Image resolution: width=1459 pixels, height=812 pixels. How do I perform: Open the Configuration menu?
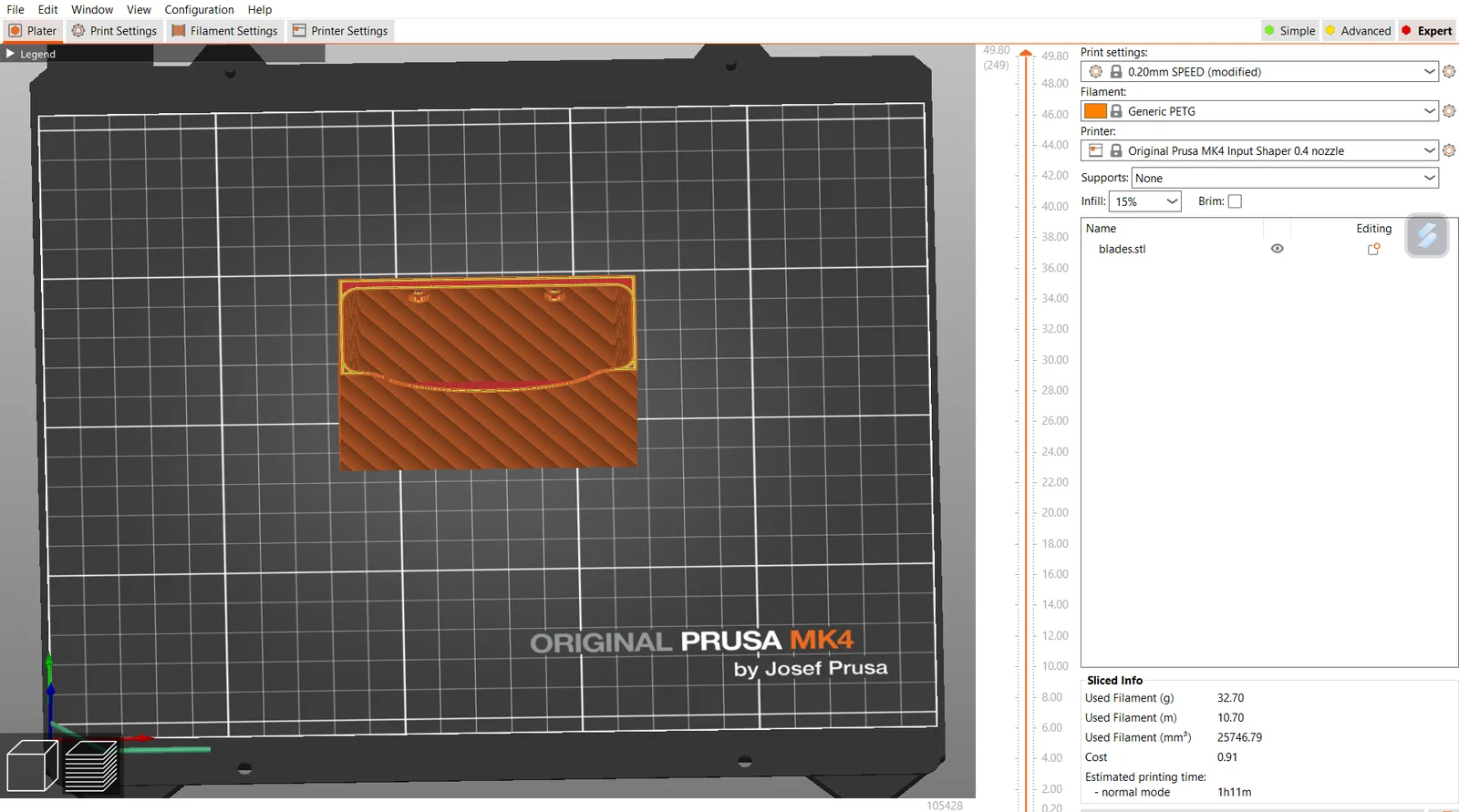pos(199,9)
